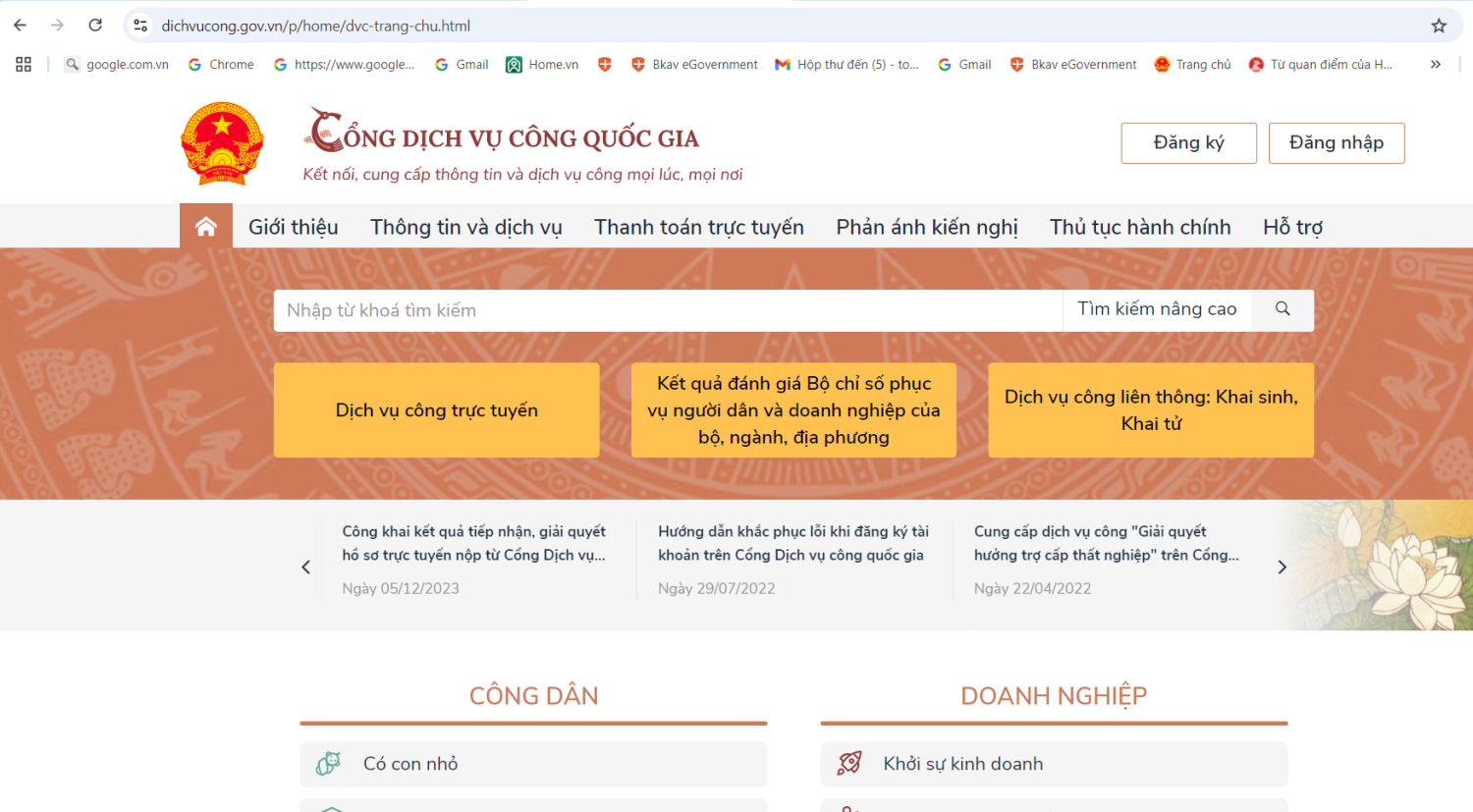This screenshot has height=812, width=1473.
Task: Click the browser forward arrow
Action: (57, 26)
